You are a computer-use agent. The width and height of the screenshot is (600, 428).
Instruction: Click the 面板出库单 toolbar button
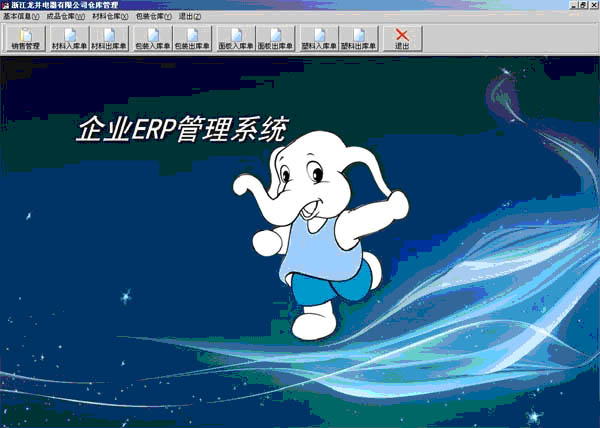coord(275,39)
